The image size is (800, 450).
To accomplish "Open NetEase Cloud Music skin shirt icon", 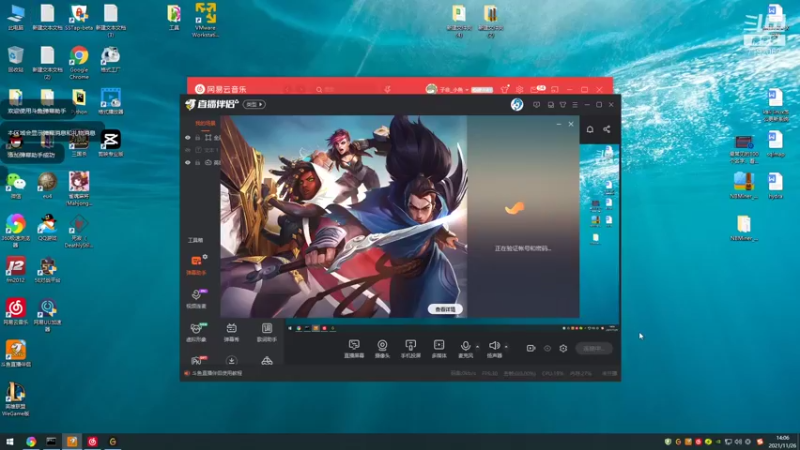I will pyautogui.click(x=505, y=89).
